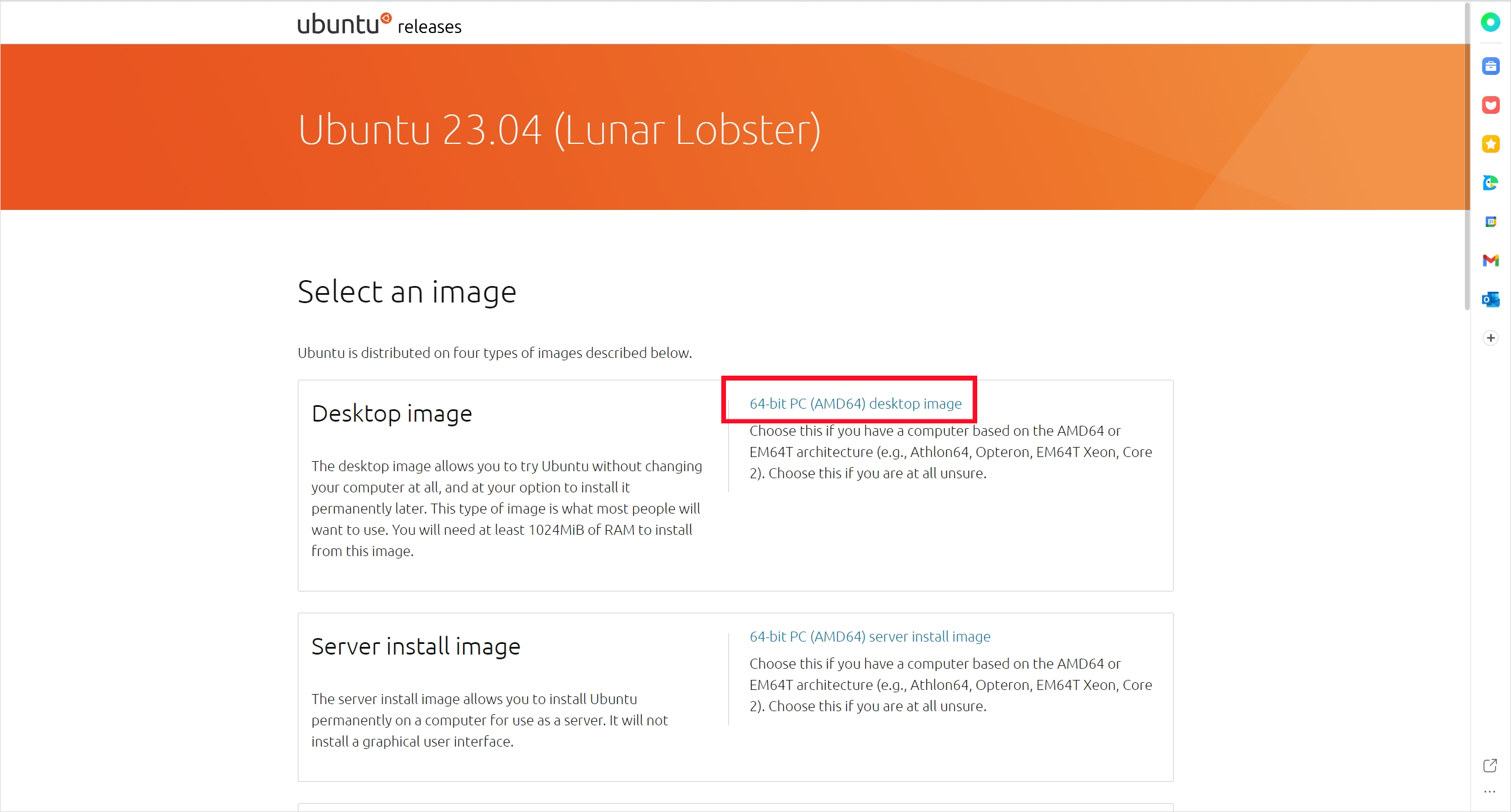Open the blue toolbox sidebar icon
Viewport: 1511px width, 812px height.
tap(1490, 66)
